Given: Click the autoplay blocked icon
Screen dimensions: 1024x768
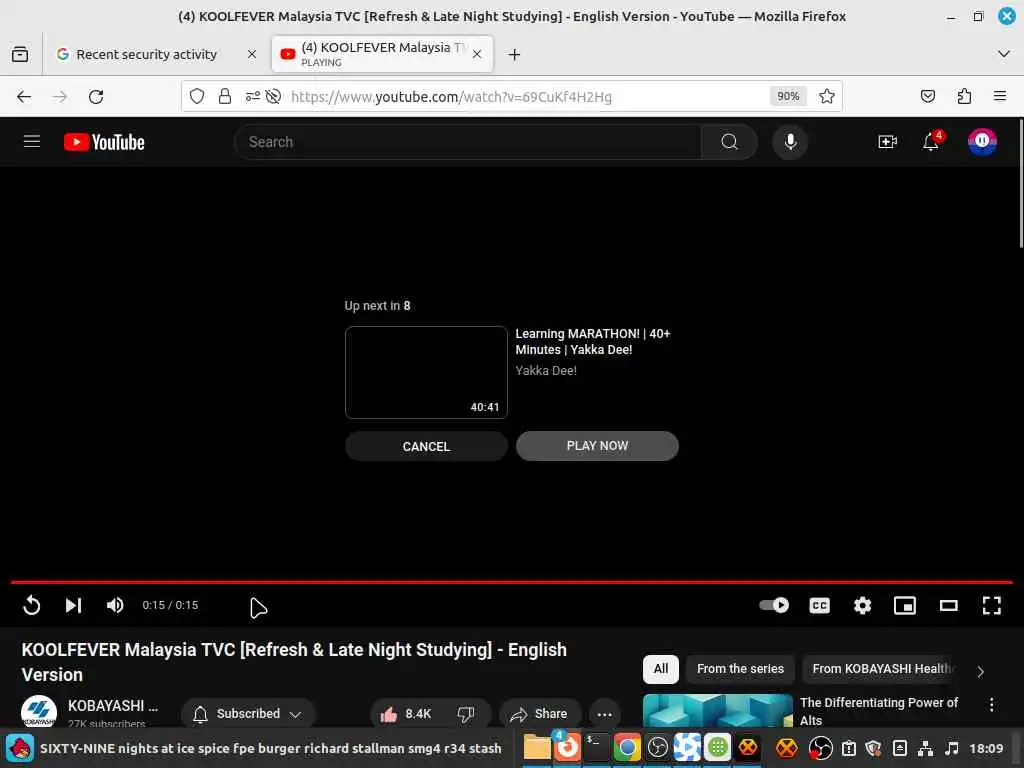Looking at the screenshot, I should [x=274, y=97].
